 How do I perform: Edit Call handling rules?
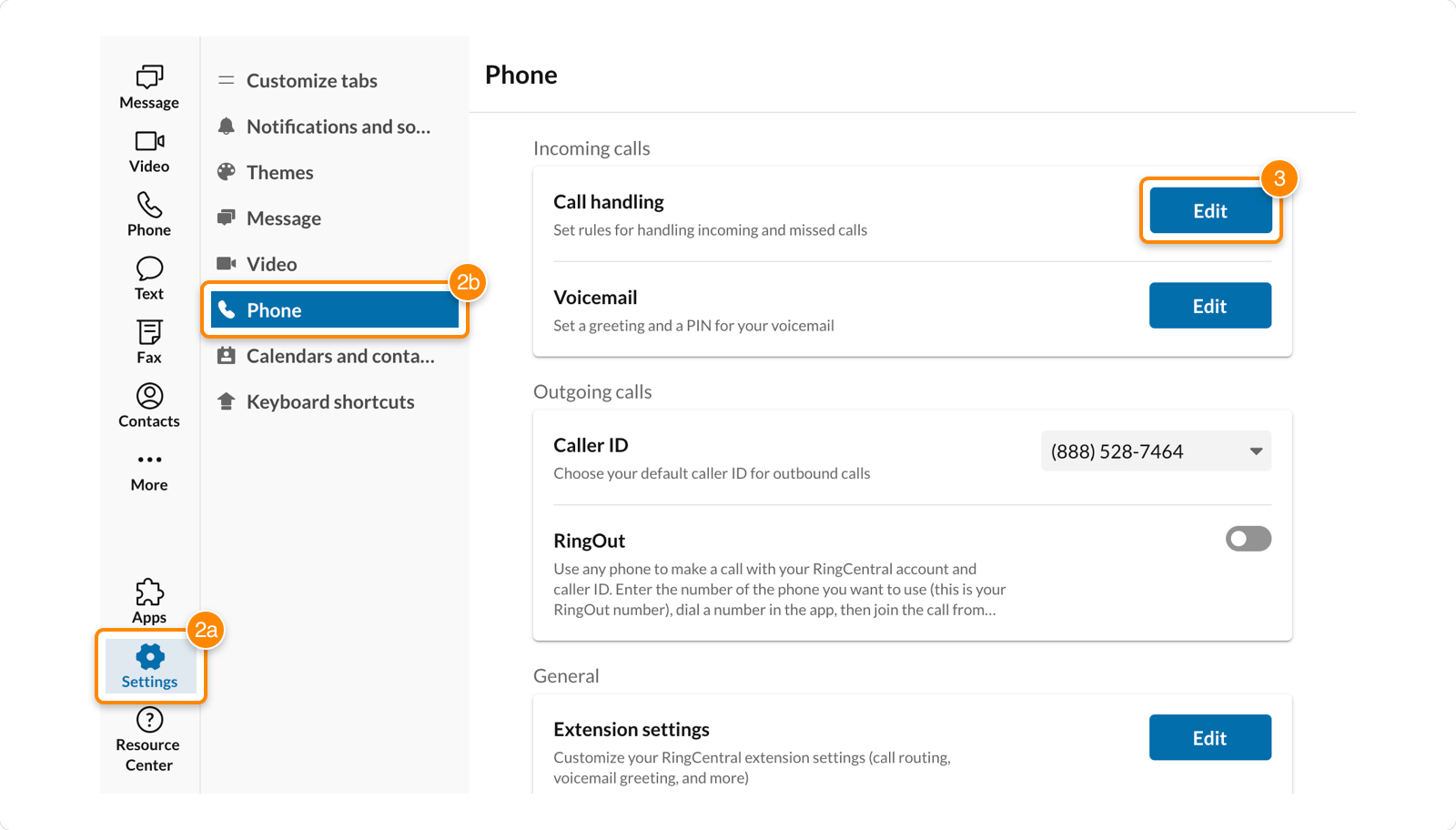coord(1210,210)
